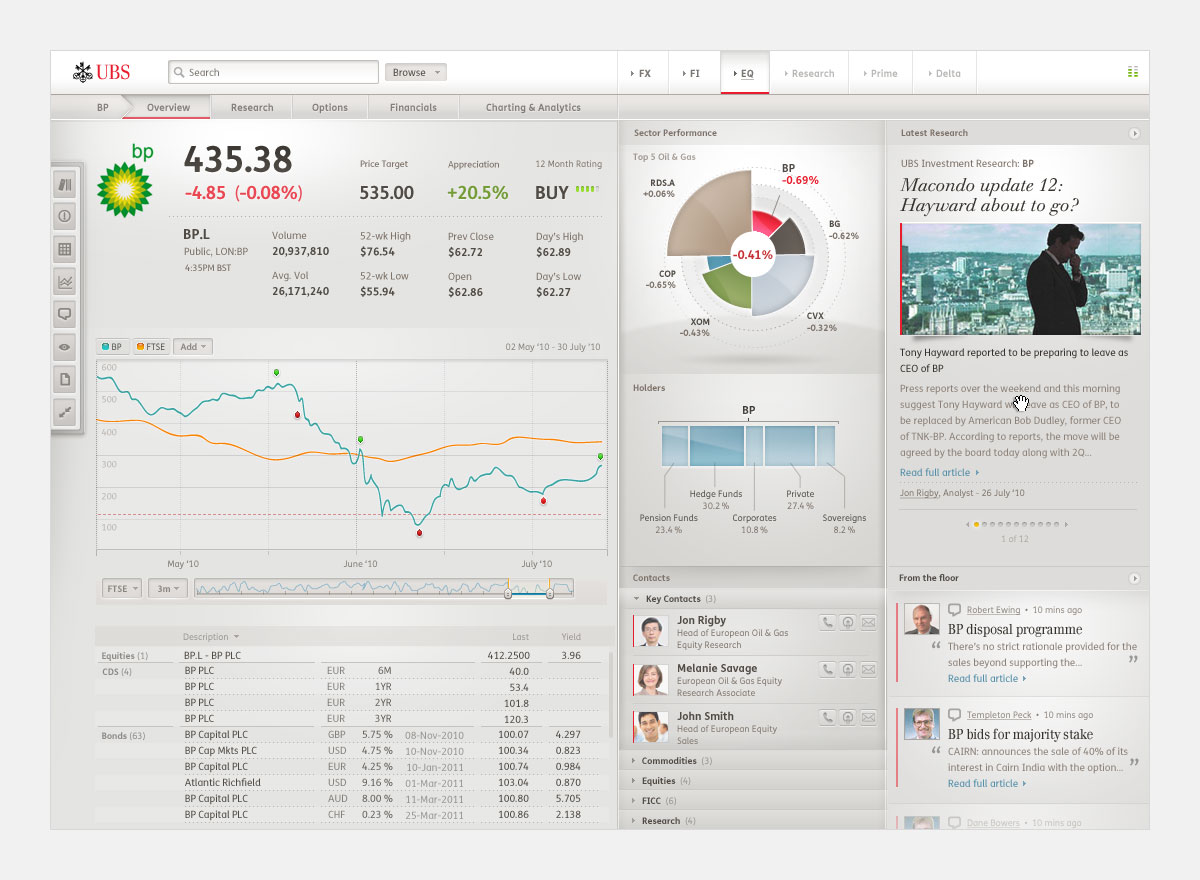The height and width of the screenshot is (880, 1200).
Task: Select the first orange pagination dot
Action: 976,524
